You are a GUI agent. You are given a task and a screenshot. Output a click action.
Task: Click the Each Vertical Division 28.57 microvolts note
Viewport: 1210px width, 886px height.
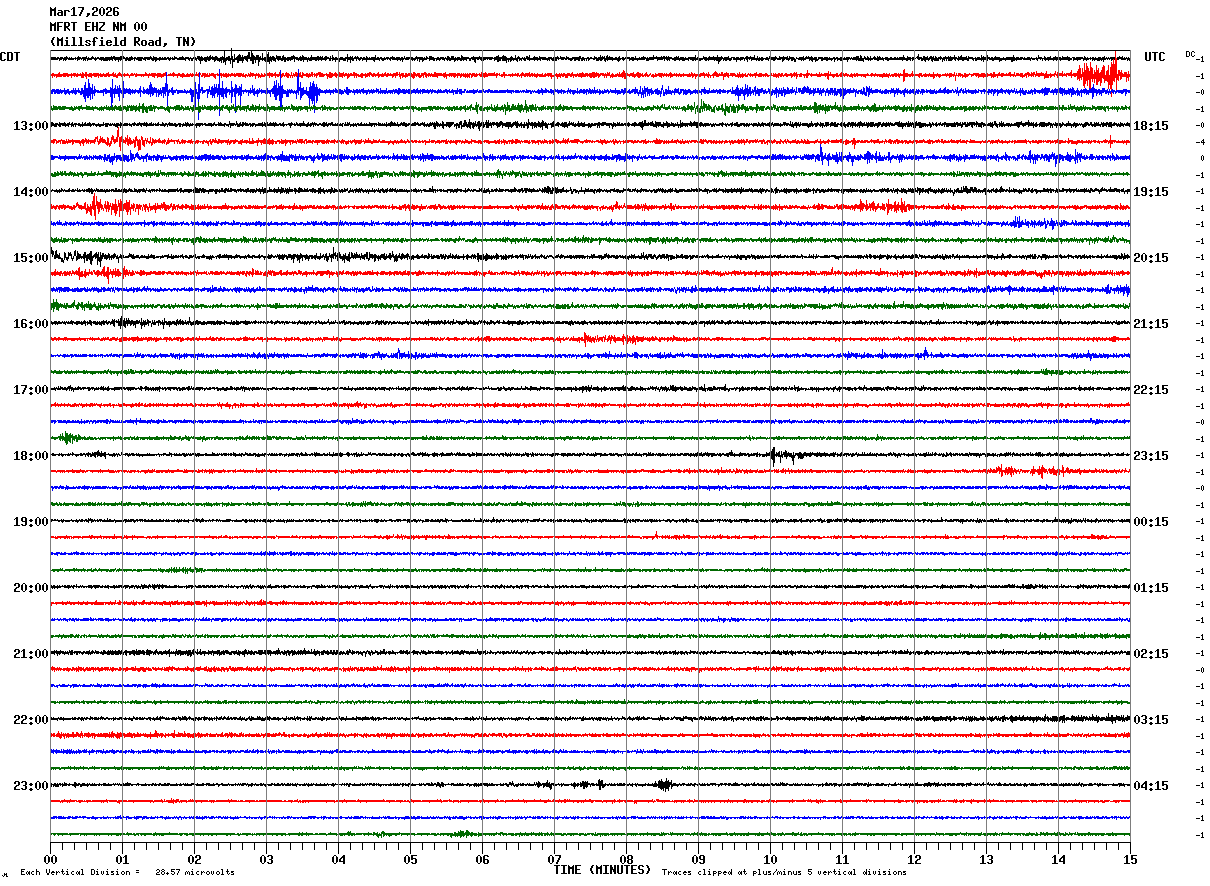pos(127,873)
